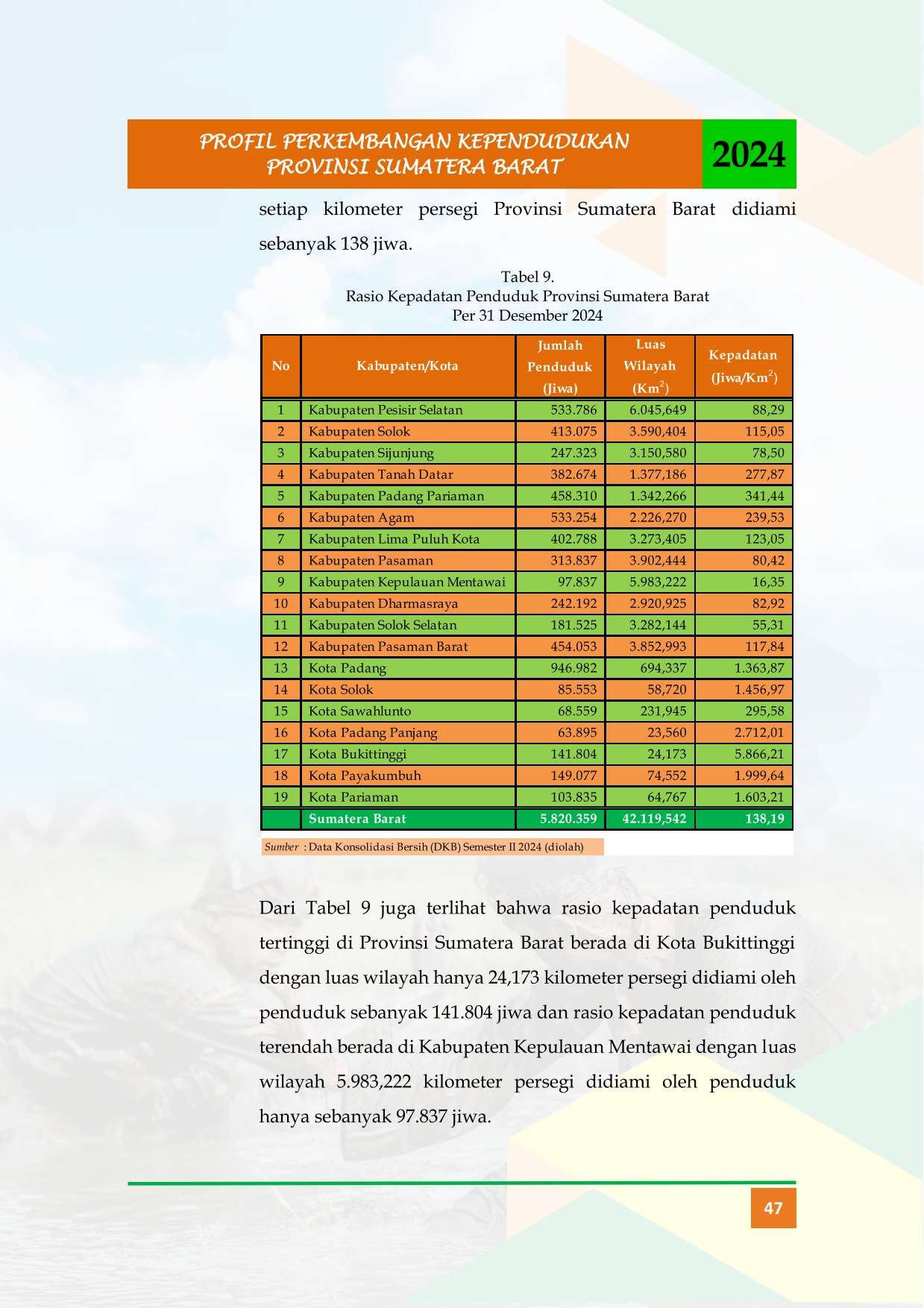The width and height of the screenshot is (924, 1308).
Task: Click Kota Padang Panjang density 2.712,01
Action: [759, 733]
